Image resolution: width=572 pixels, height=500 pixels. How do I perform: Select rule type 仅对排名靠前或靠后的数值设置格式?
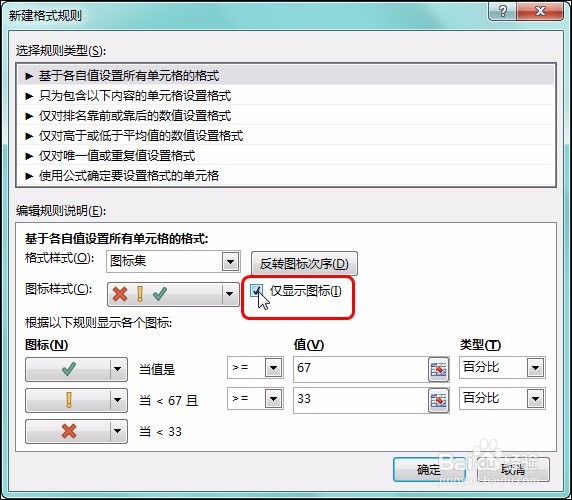(x=286, y=116)
